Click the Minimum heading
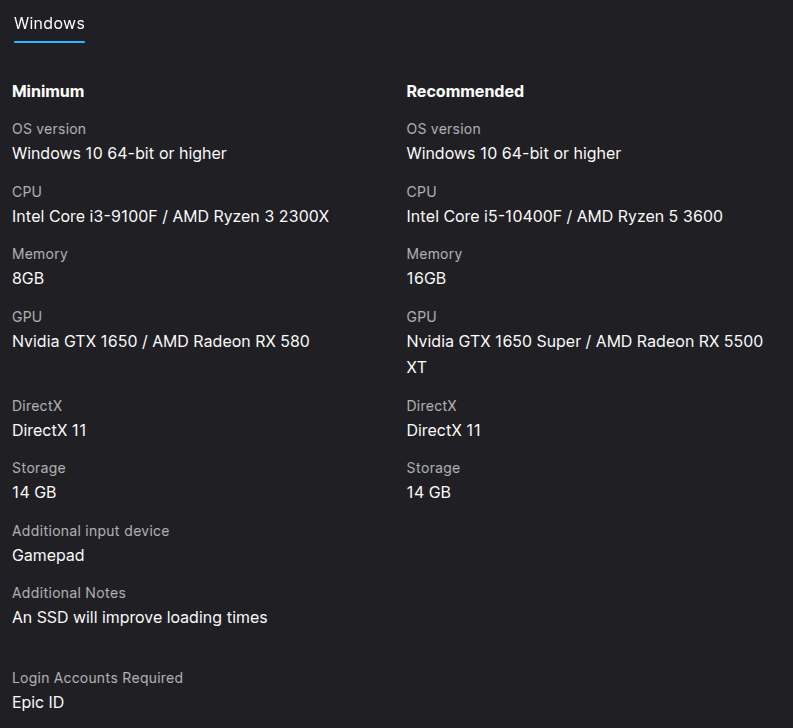The width and height of the screenshot is (793, 728). 48,91
